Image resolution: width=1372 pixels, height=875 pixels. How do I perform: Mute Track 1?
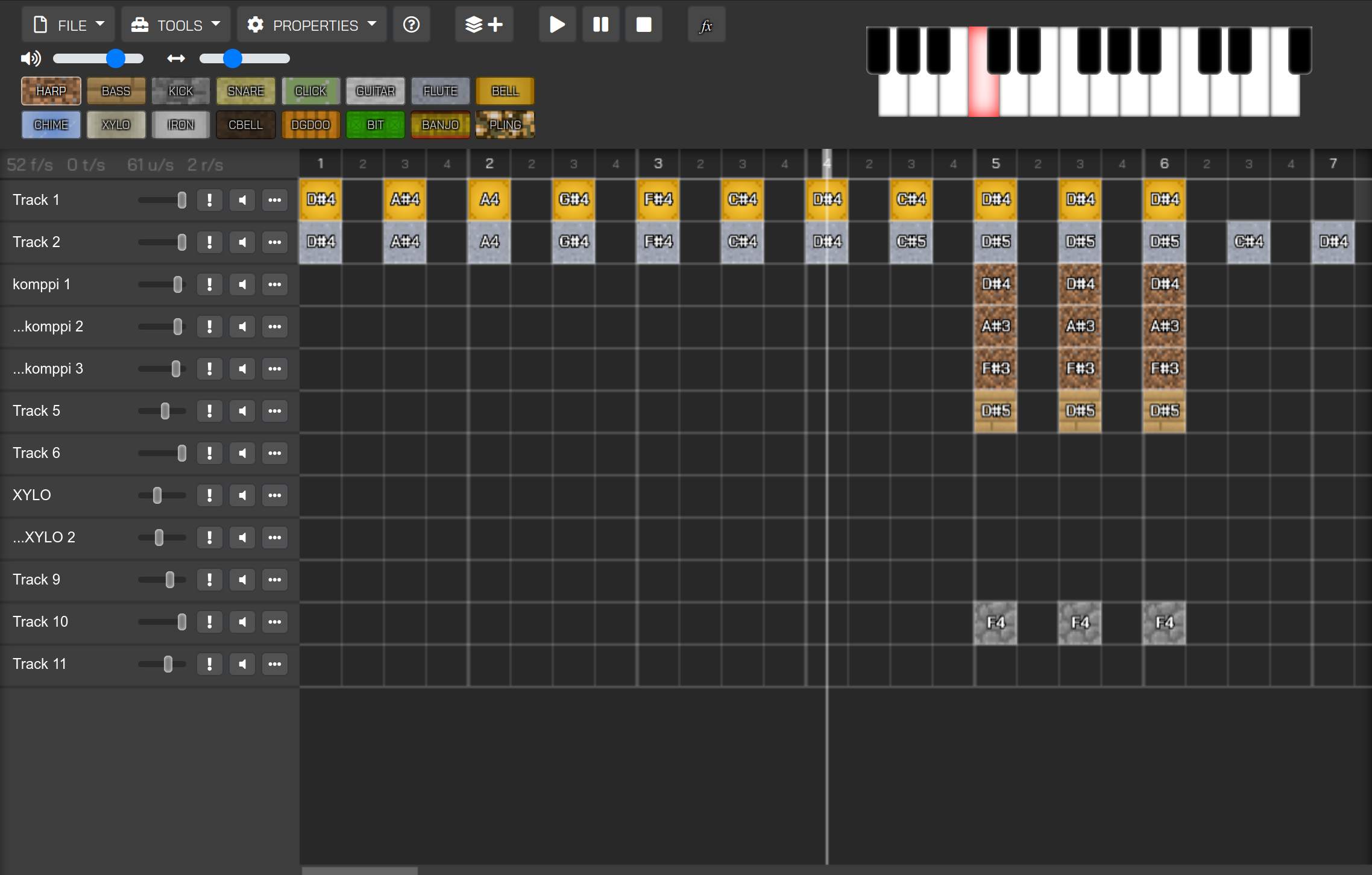pyautogui.click(x=242, y=200)
